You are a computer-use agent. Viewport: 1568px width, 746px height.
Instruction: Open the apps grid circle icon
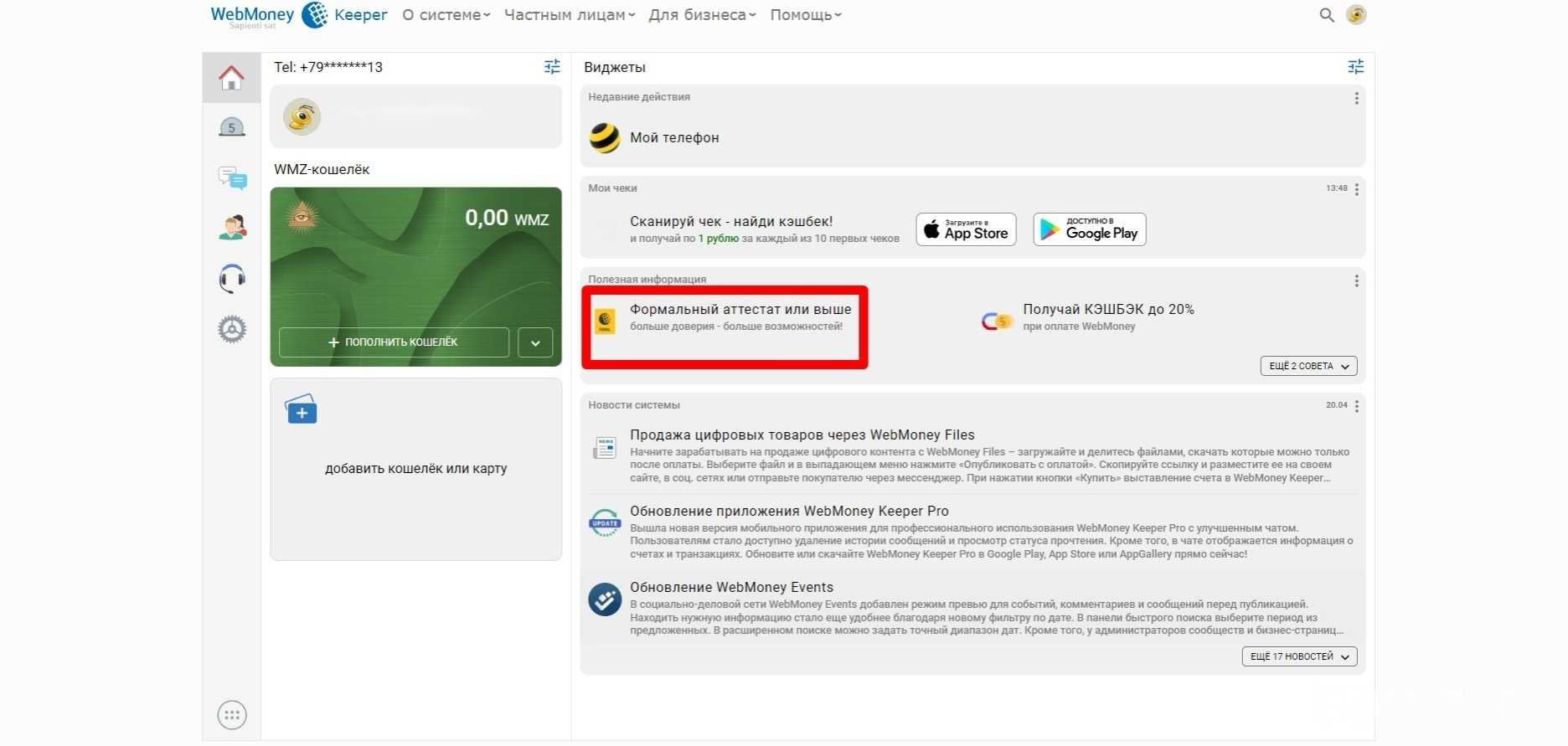(x=232, y=715)
